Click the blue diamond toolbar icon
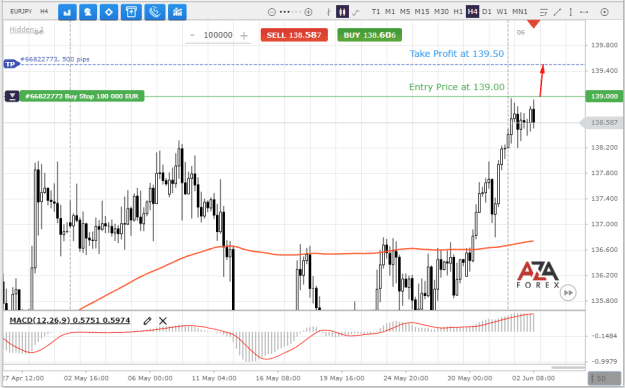 [109, 12]
